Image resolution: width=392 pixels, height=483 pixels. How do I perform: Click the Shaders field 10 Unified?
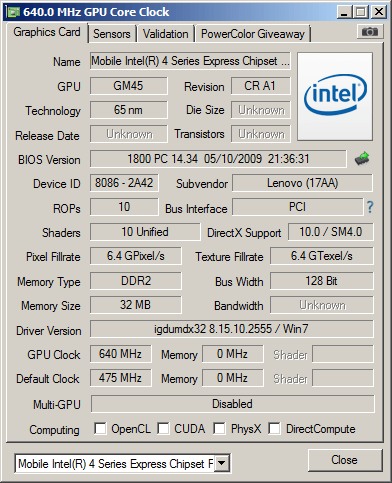(145, 232)
